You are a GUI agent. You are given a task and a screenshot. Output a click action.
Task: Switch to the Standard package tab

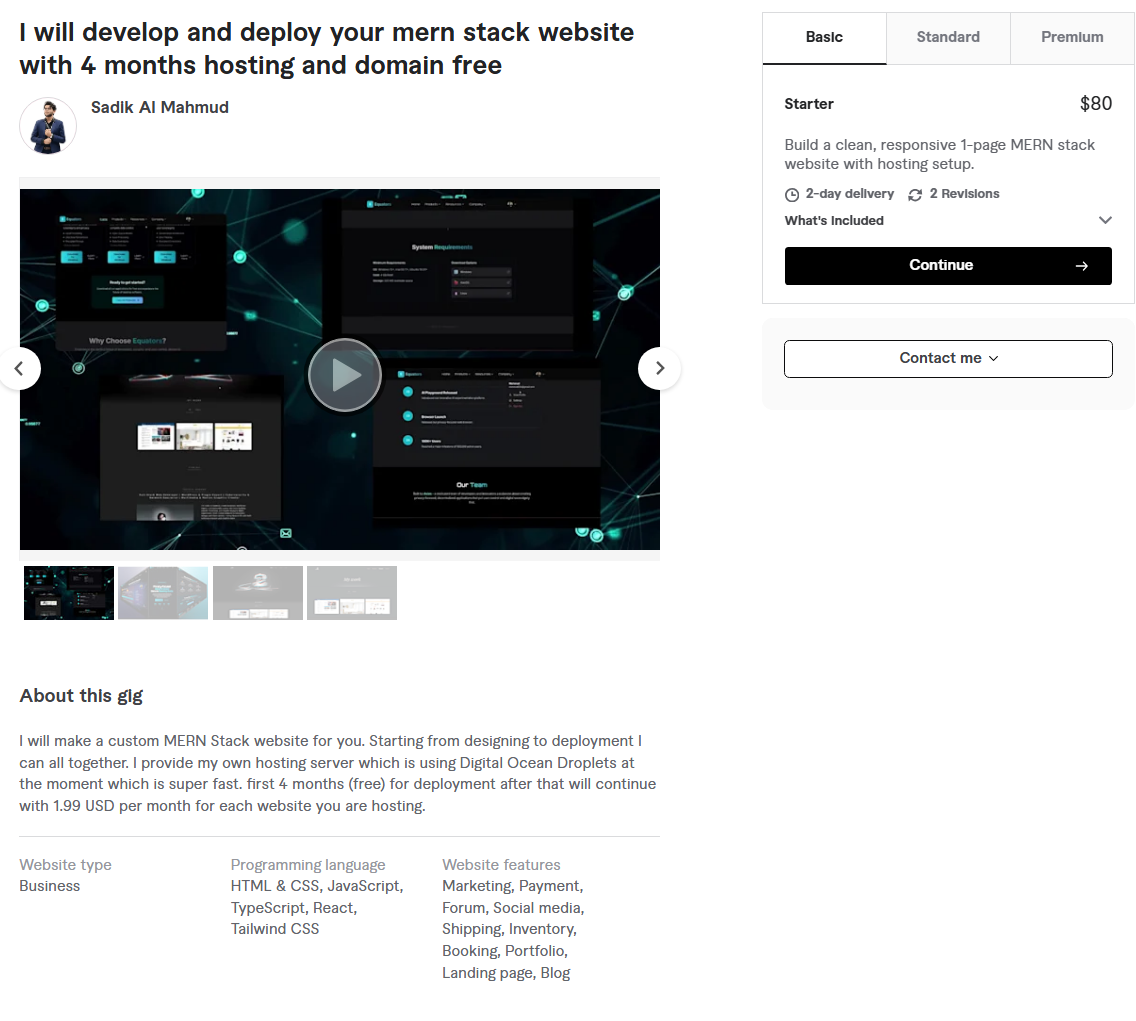click(x=948, y=38)
